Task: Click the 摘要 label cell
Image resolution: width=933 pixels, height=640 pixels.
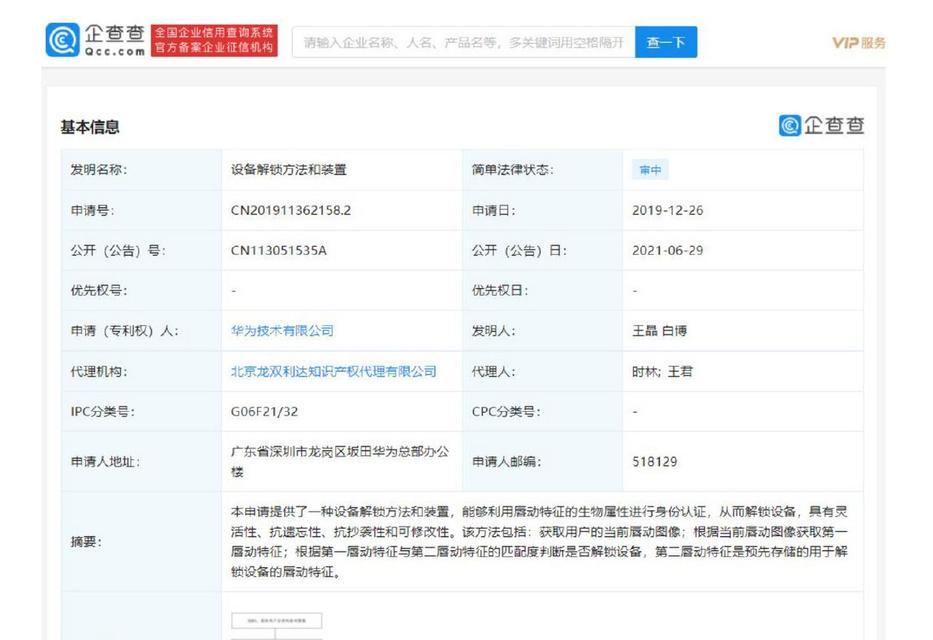Action: click(x=142, y=541)
